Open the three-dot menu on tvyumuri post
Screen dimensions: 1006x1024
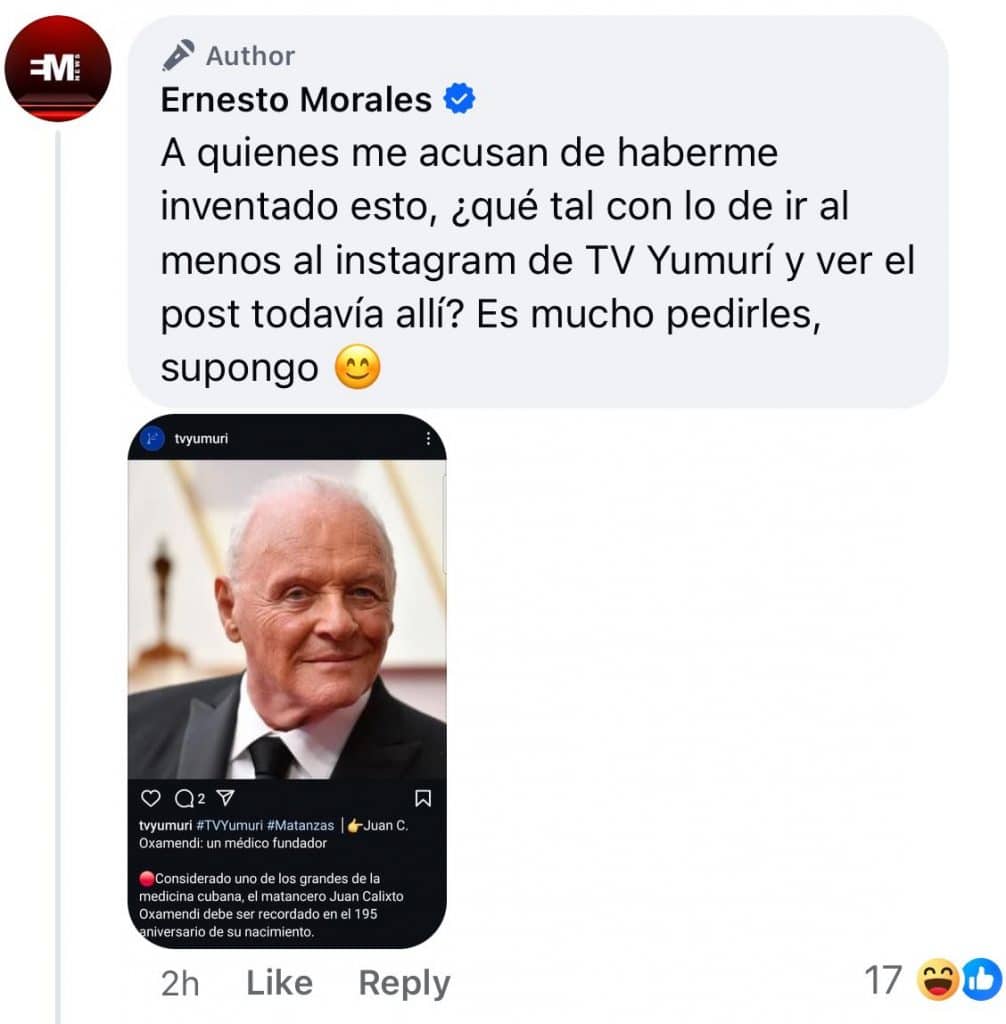click(428, 438)
